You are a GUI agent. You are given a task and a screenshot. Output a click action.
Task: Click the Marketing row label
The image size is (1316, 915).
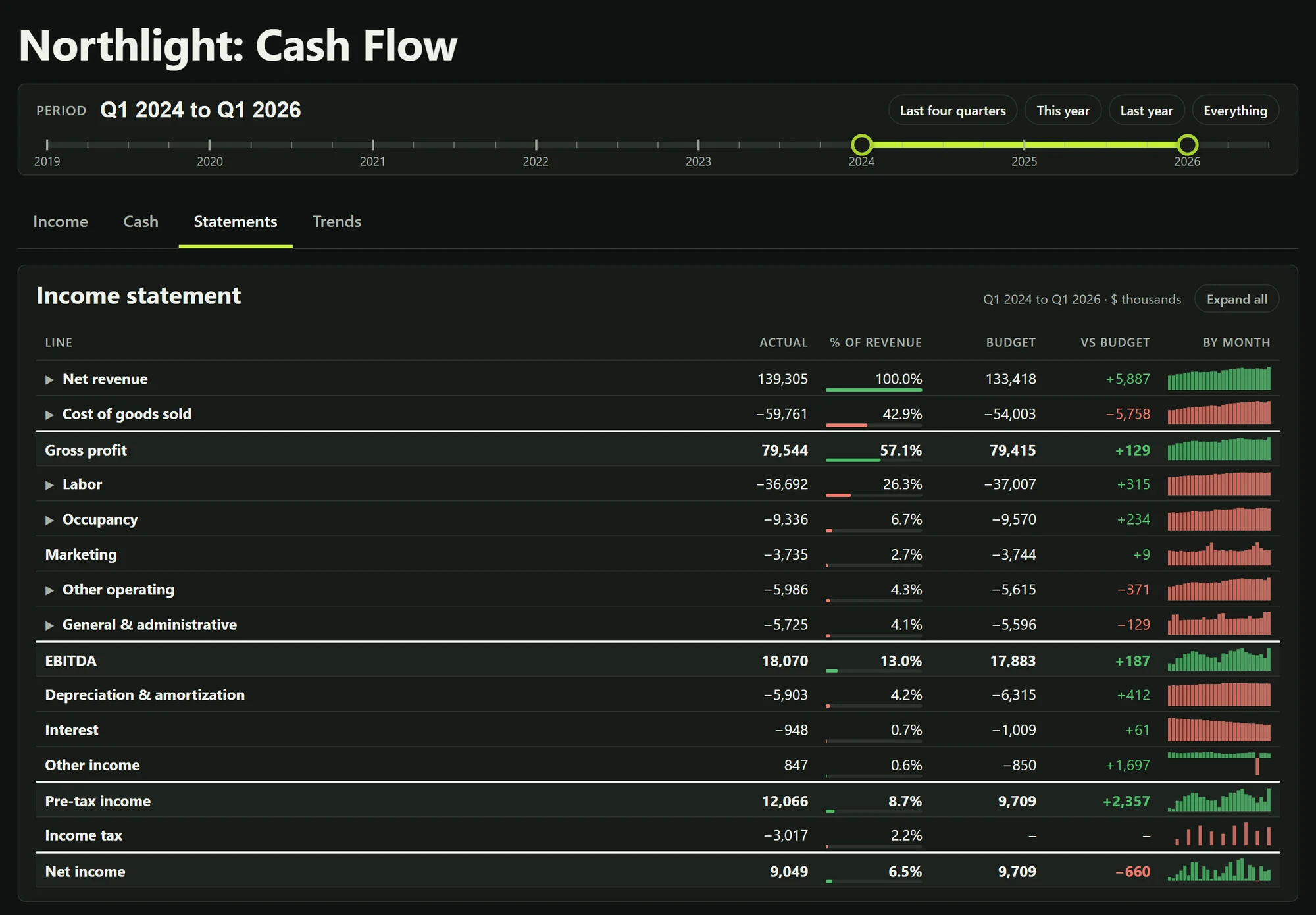(81, 555)
